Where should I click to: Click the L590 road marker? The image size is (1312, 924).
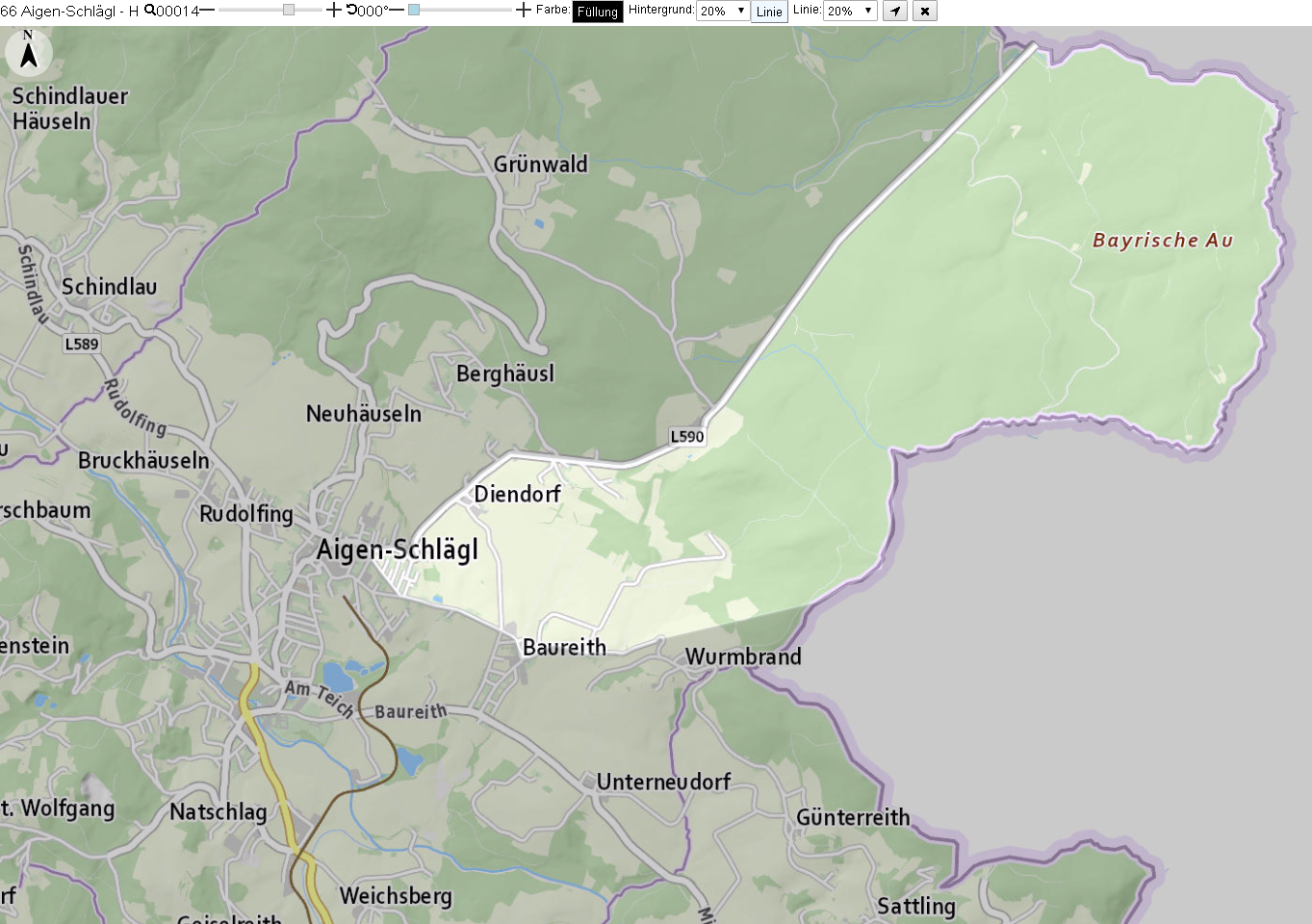click(x=687, y=436)
